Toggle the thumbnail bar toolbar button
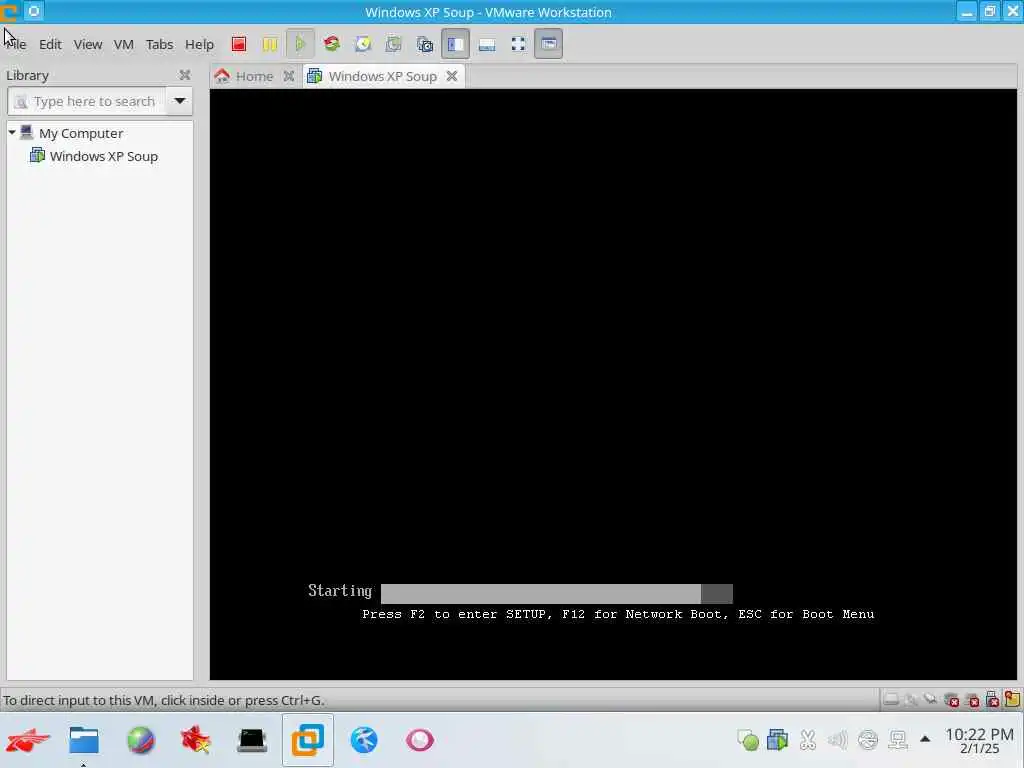The height and width of the screenshot is (768, 1024). pyautogui.click(x=487, y=44)
